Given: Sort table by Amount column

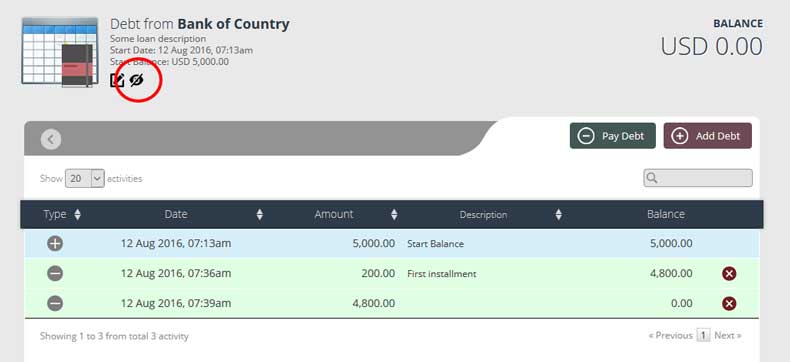Looking at the screenshot, I should pos(394,214).
